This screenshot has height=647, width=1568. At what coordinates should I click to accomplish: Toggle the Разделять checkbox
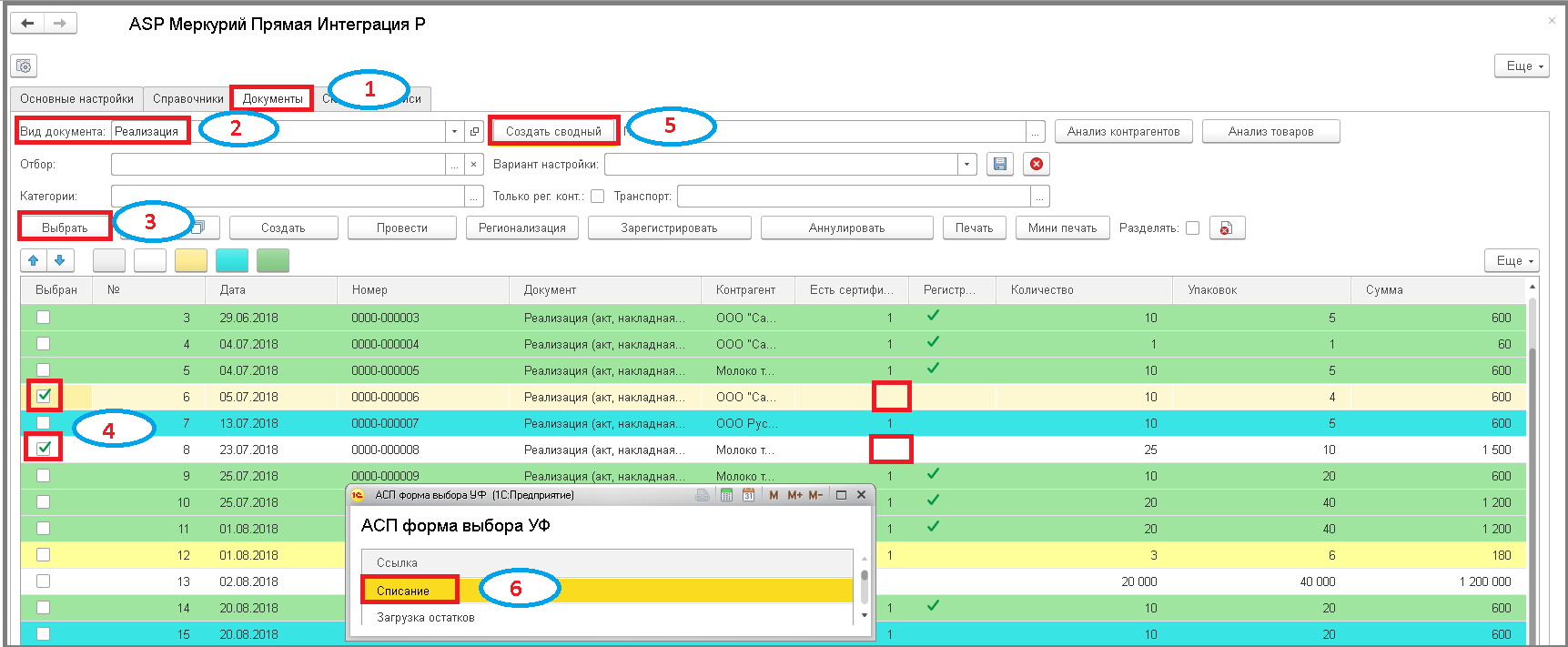point(1192,227)
